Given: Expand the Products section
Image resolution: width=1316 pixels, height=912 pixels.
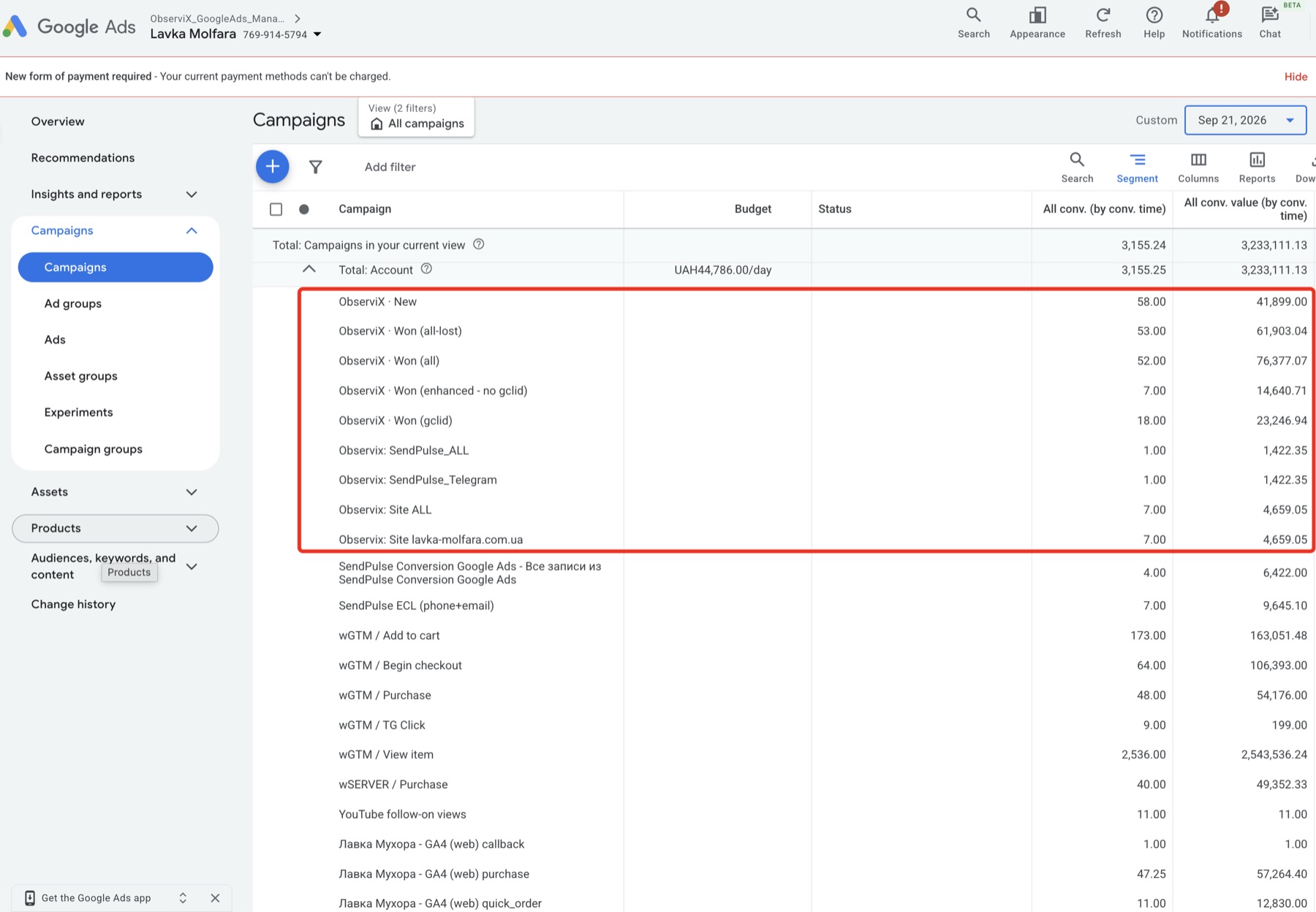Looking at the screenshot, I should click(192, 528).
